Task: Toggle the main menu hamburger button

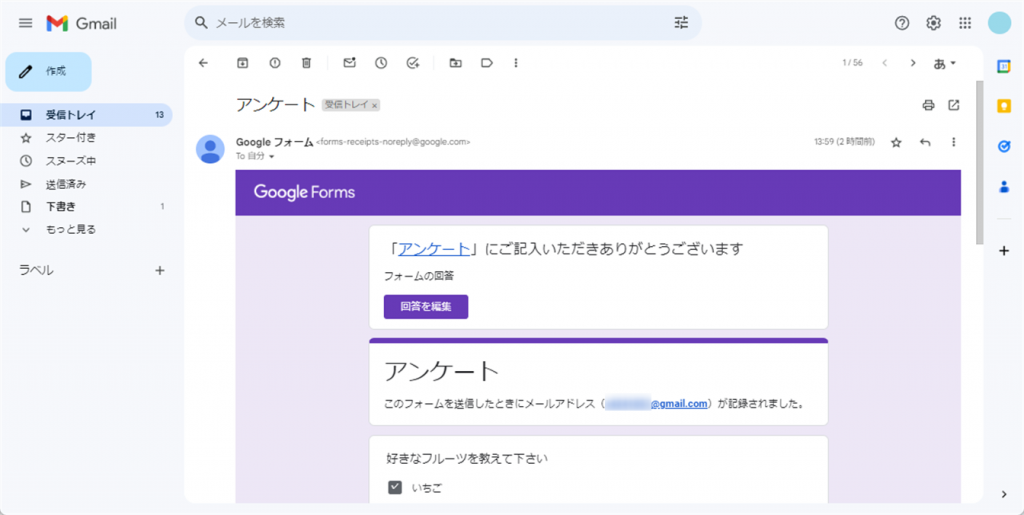Action: (x=25, y=23)
